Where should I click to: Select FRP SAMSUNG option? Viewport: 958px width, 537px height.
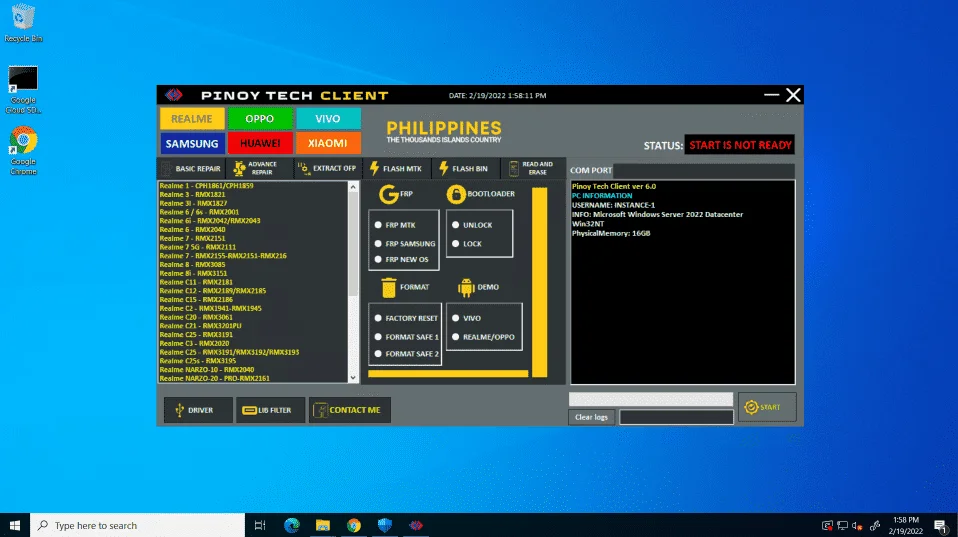tap(406, 244)
